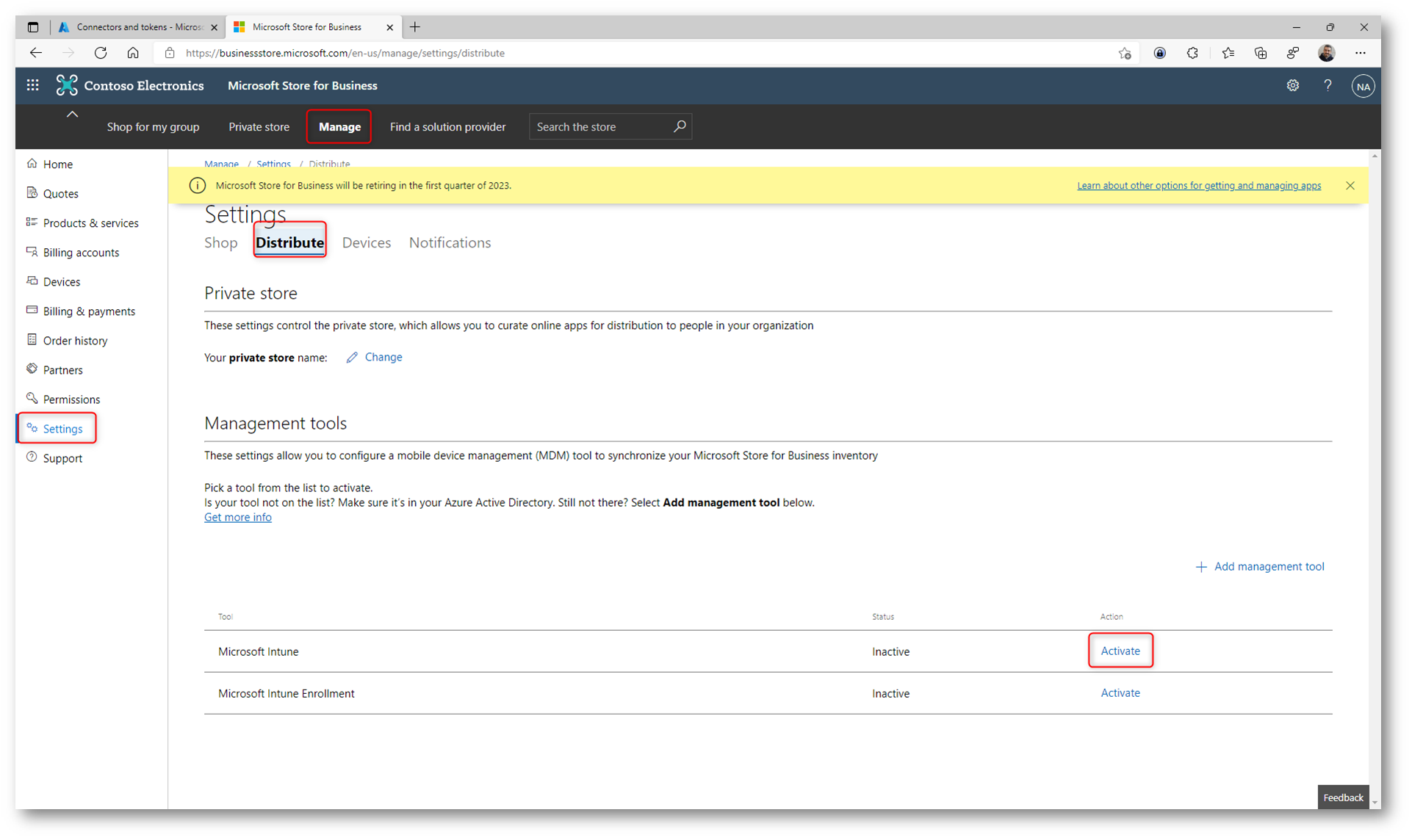
Task: Click the settings gear icon in header
Action: click(1292, 85)
